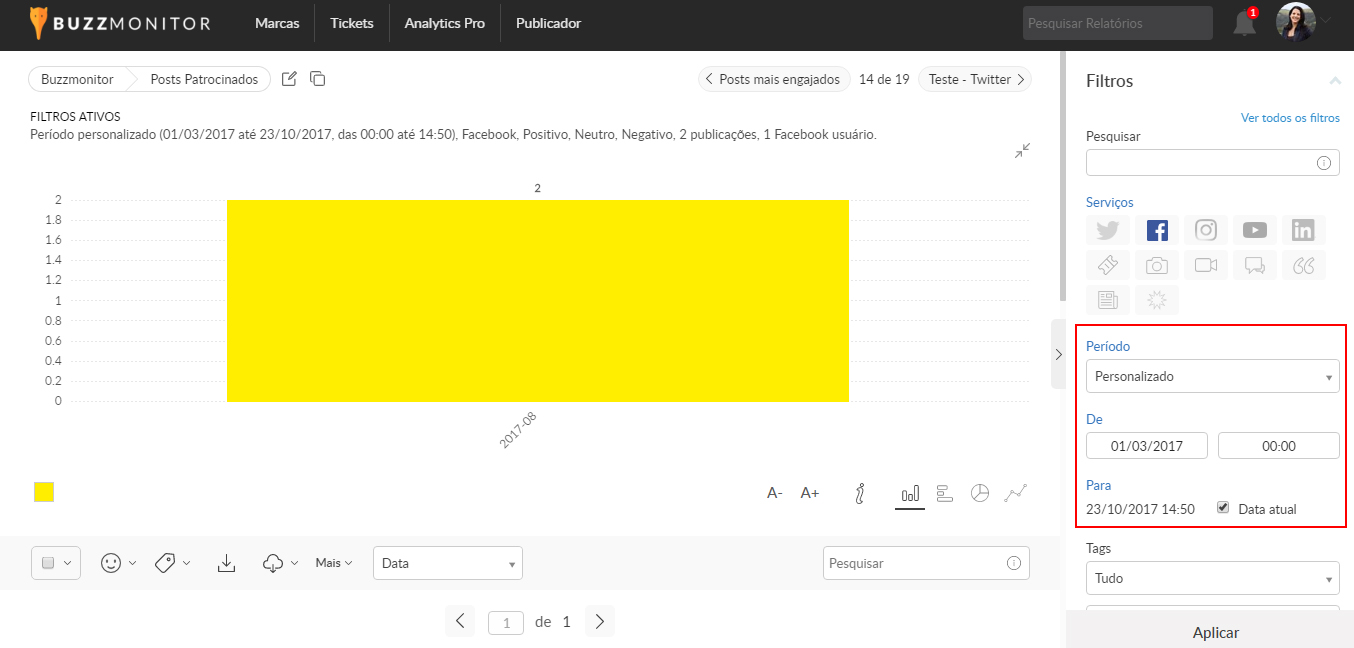Click the edit report name pencil icon
Image resolution: width=1354 pixels, height=648 pixels.
click(x=289, y=79)
